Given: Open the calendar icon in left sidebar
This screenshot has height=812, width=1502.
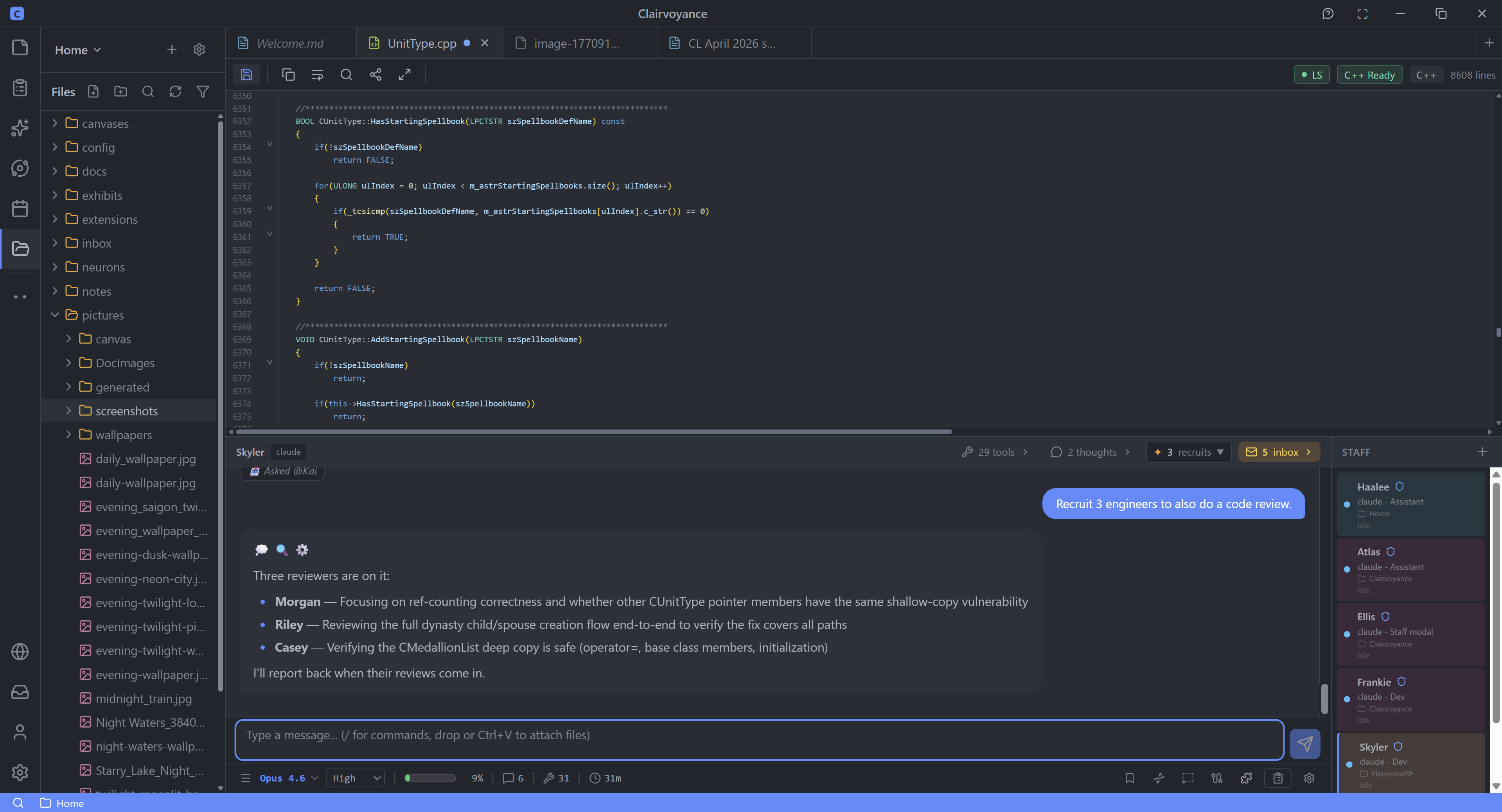Looking at the screenshot, I should click(x=20, y=208).
